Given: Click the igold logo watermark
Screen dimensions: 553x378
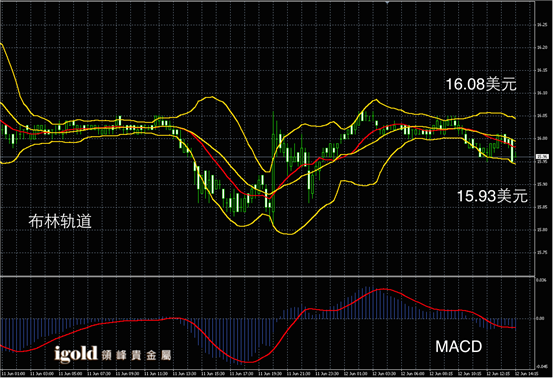Looking at the screenshot, I should tap(75, 354).
